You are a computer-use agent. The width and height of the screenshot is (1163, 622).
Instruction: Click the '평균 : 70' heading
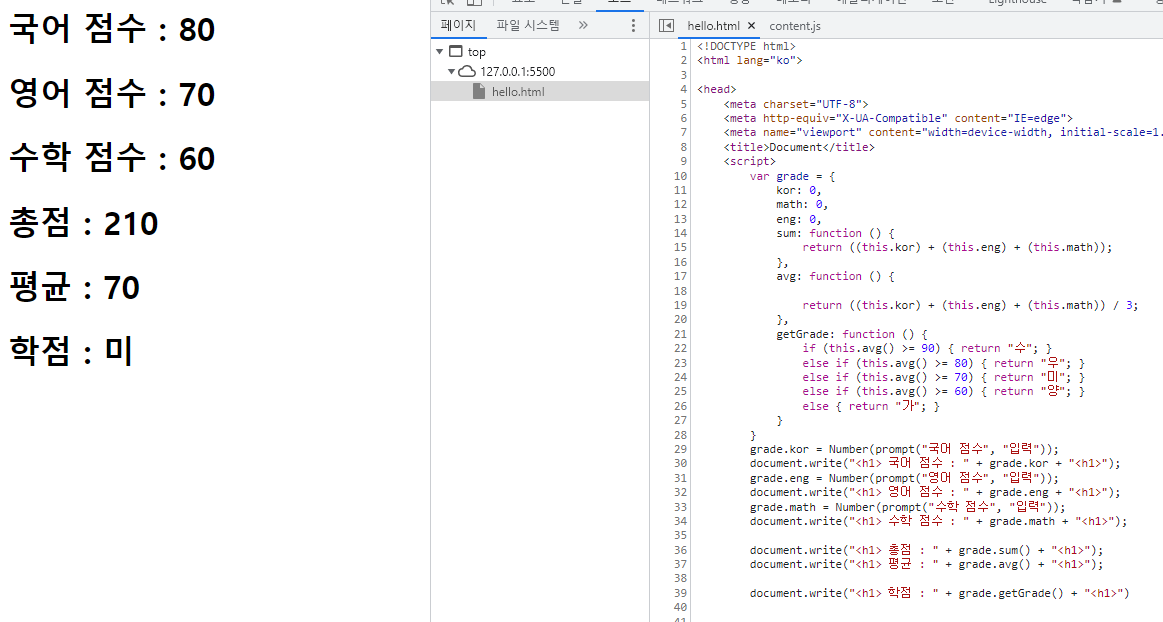pyautogui.click(x=74, y=288)
